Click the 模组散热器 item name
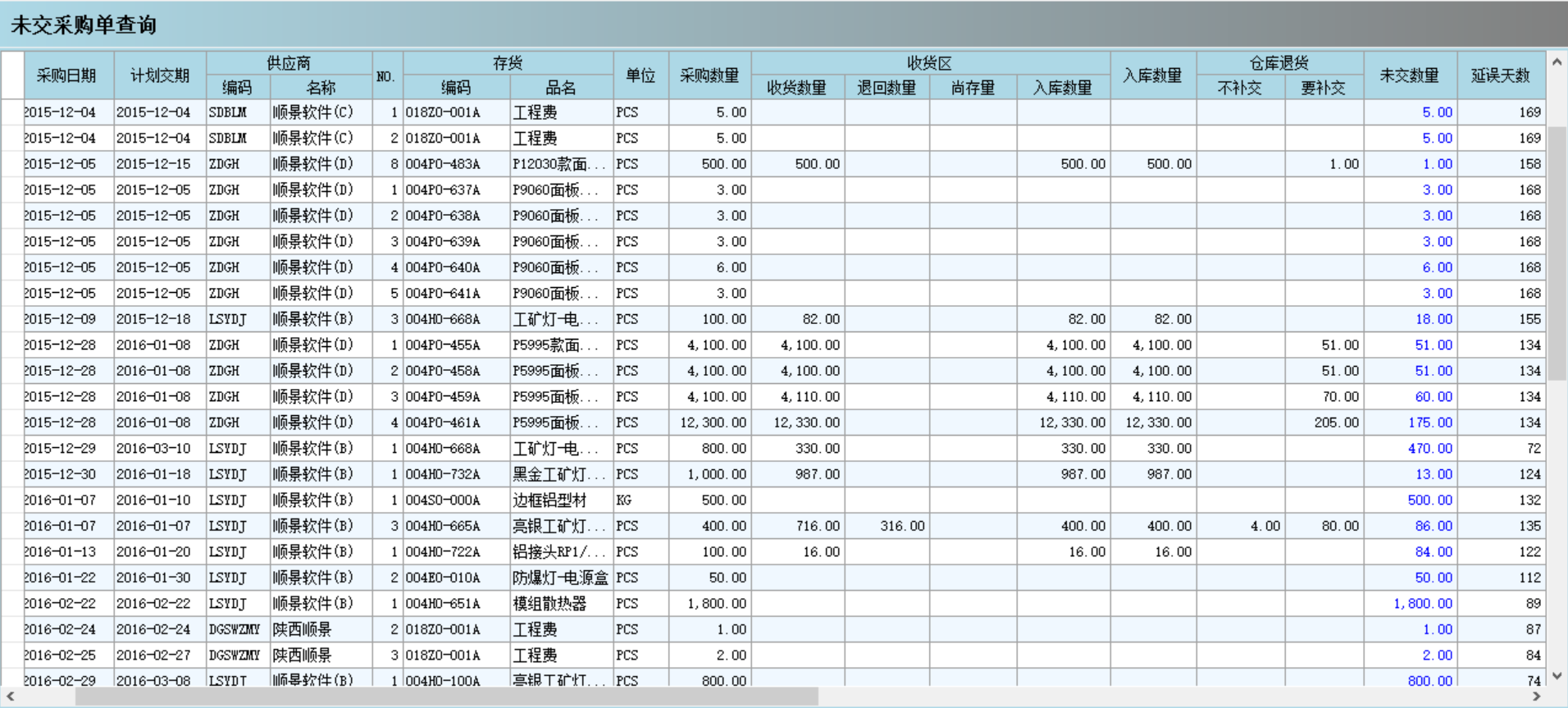 tap(561, 604)
